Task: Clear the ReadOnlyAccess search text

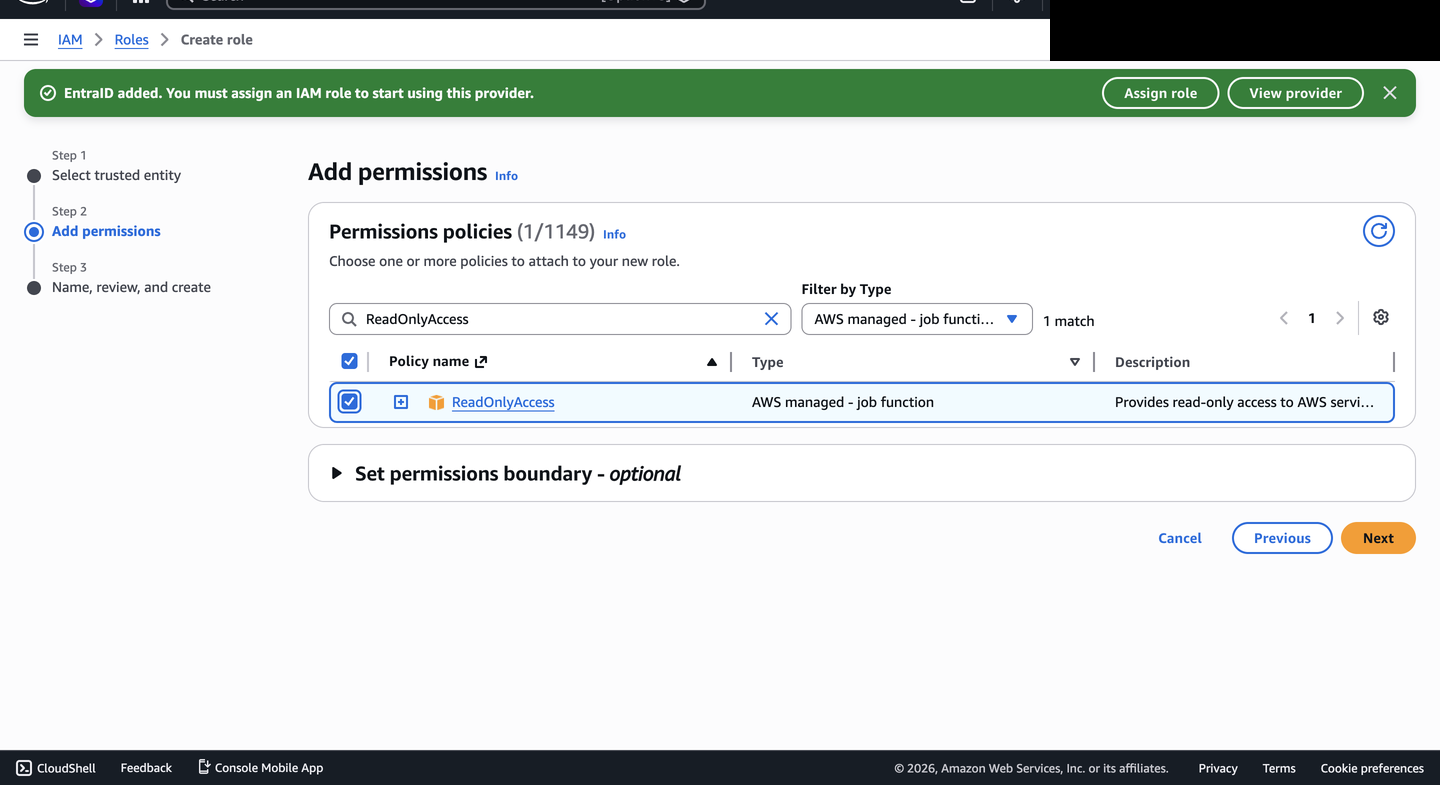Action: (771, 319)
